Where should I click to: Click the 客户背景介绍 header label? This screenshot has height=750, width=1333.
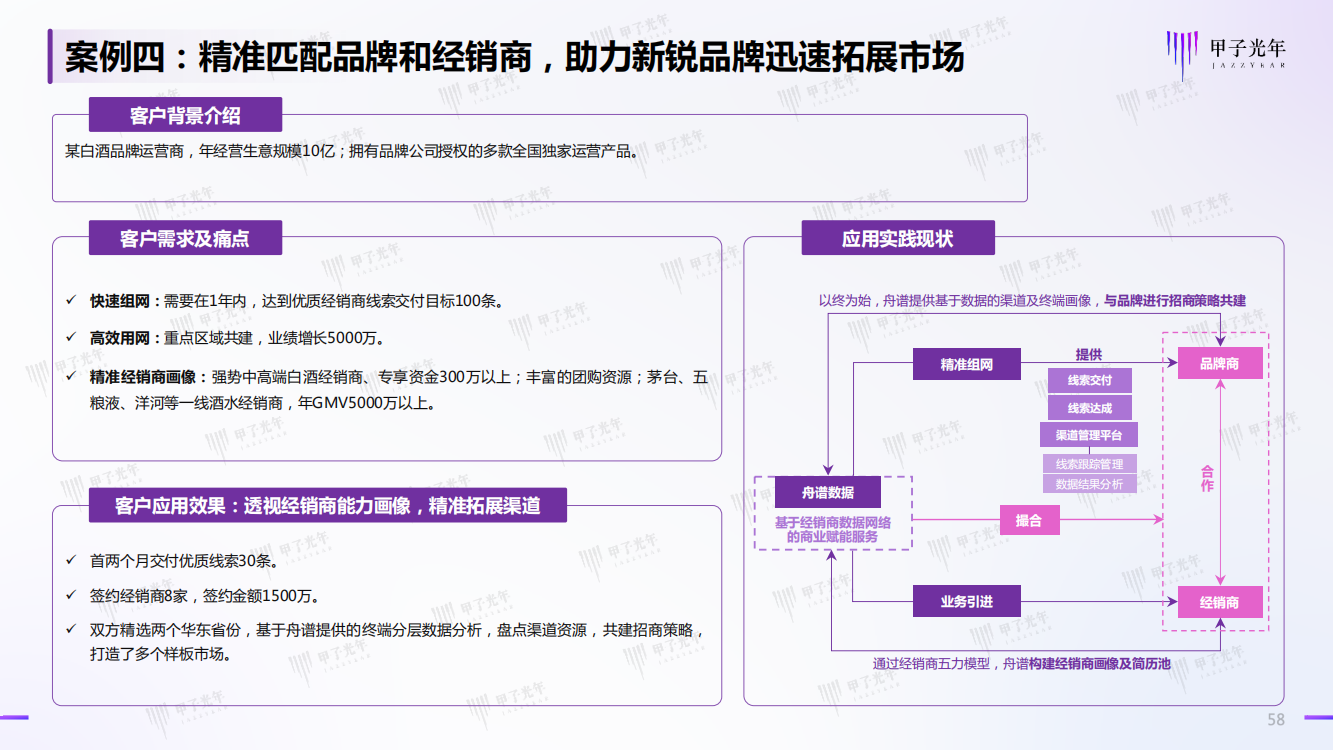185,115
